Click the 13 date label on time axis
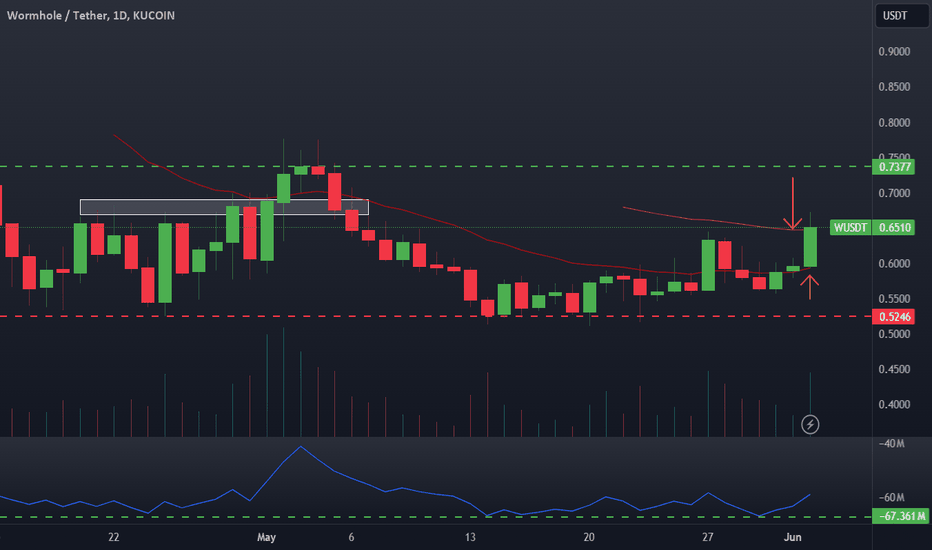Image resolution: width=932 pixels, height=550 pixels. pyautogui.click(x=470, y=537)
